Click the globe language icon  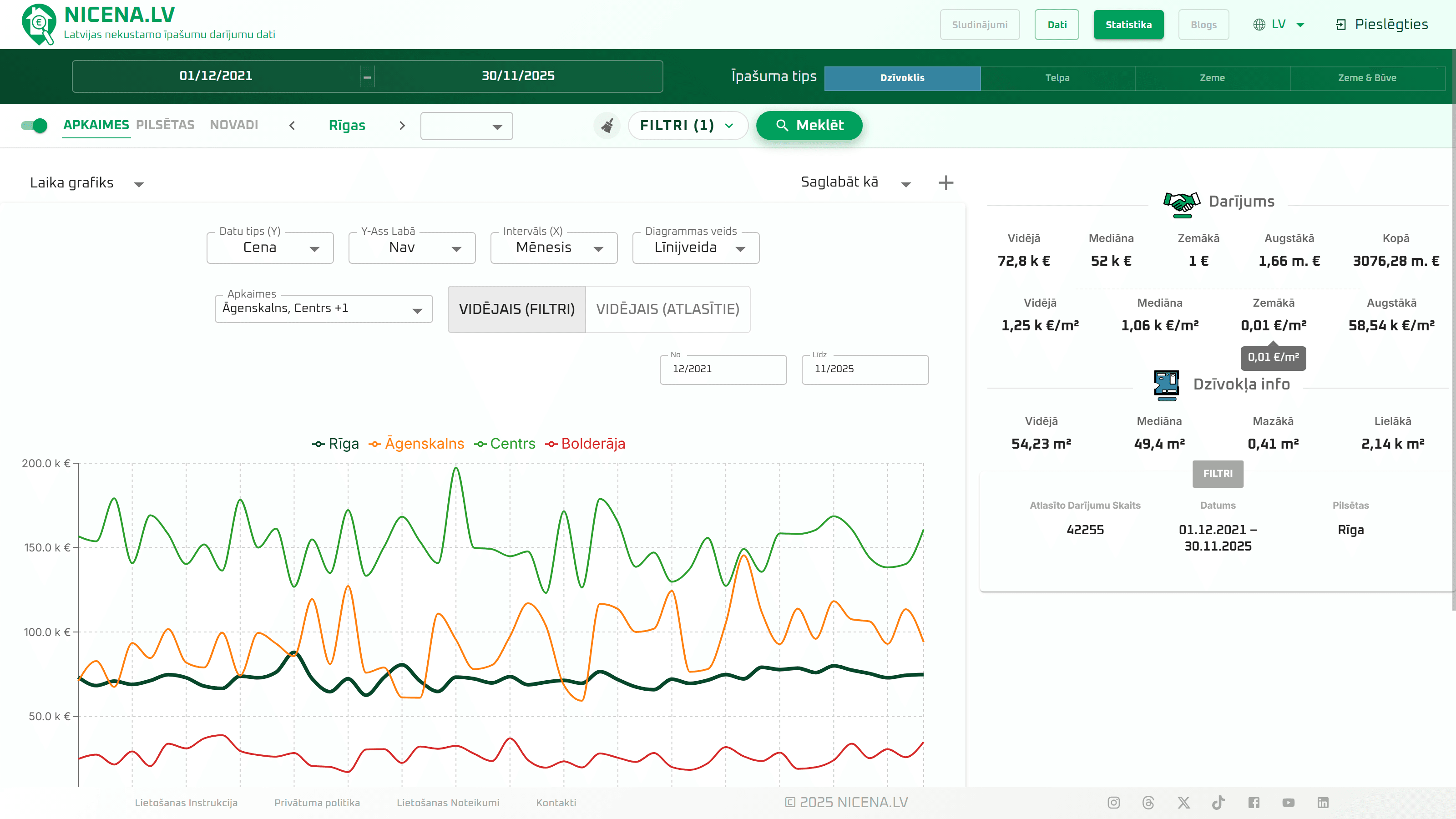click(x=1259, y=25)
